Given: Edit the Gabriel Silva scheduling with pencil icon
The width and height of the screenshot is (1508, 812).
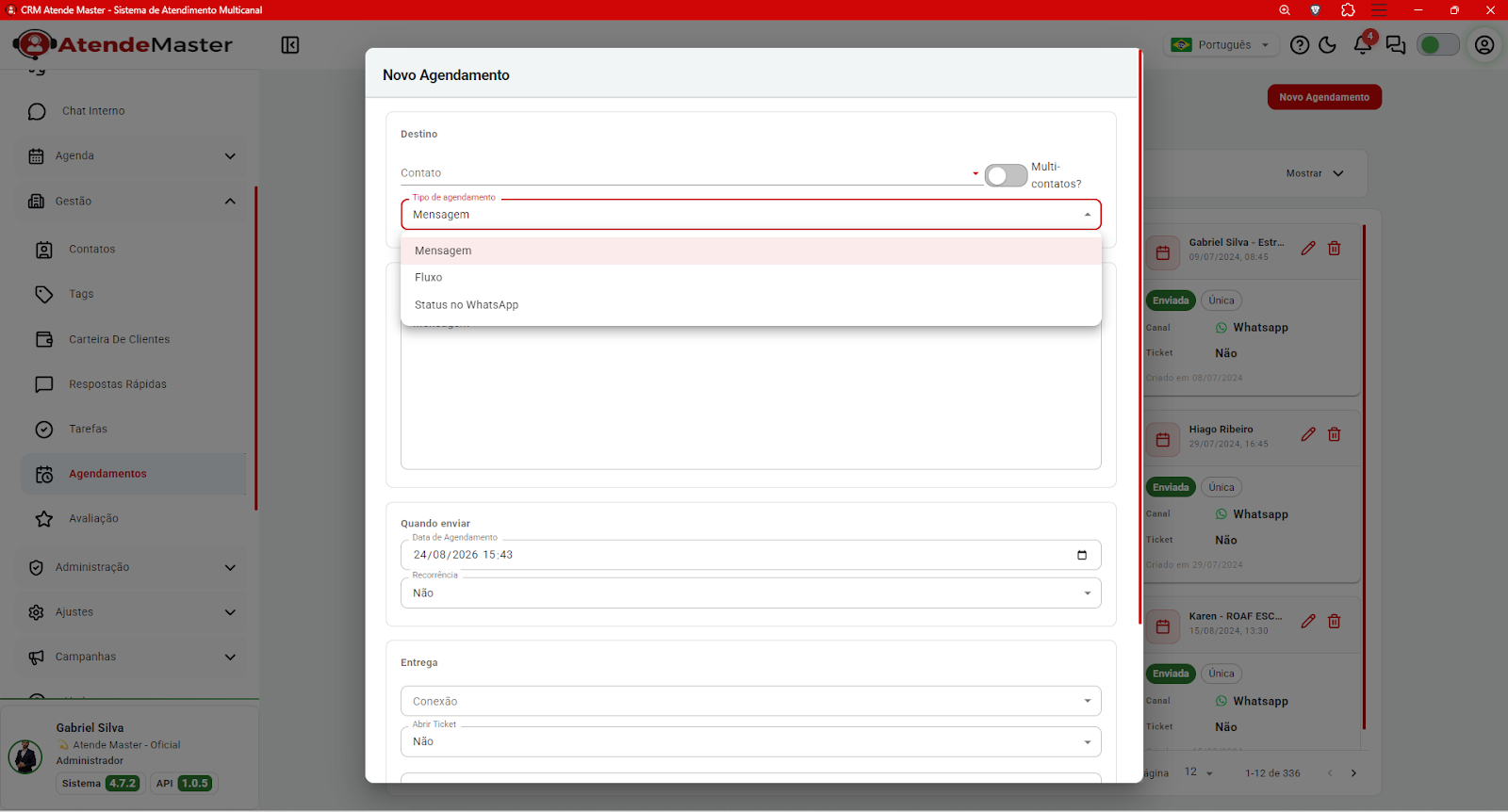Looking at the screenshot, I should point(1308,249).
